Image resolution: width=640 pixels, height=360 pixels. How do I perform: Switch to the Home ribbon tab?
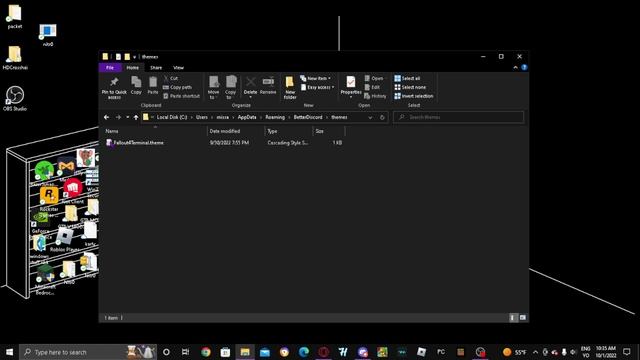point(132,67)
